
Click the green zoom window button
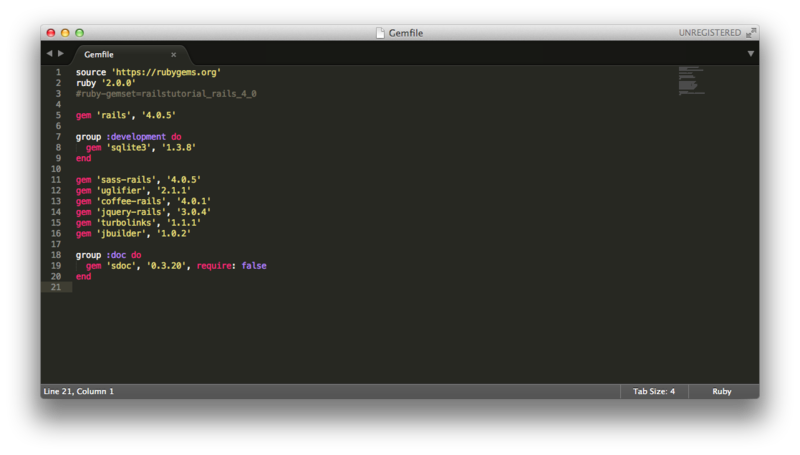79,33
